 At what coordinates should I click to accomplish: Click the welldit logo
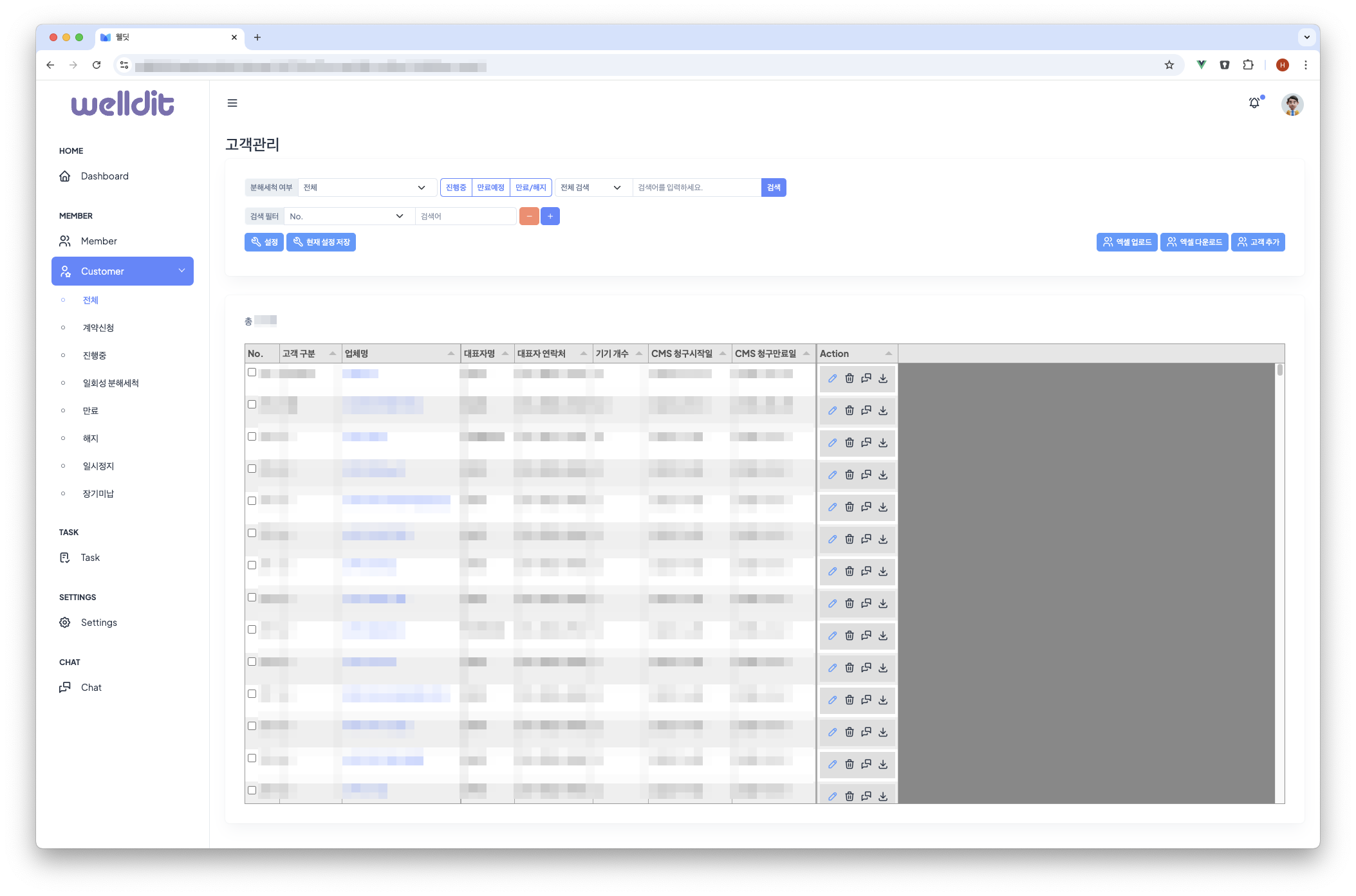point(122,104)
